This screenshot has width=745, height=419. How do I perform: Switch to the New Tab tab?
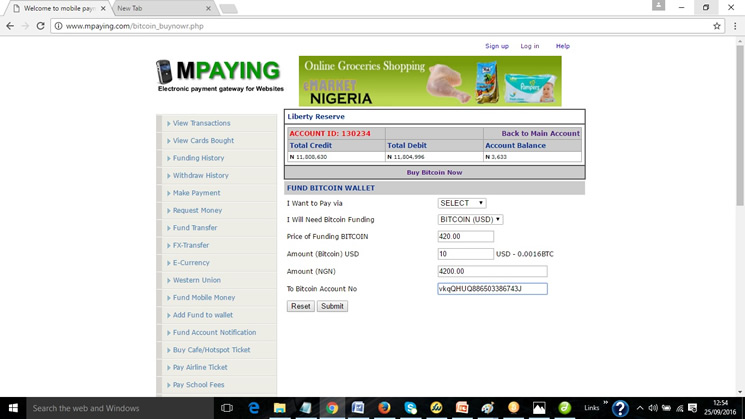(162, 9)
